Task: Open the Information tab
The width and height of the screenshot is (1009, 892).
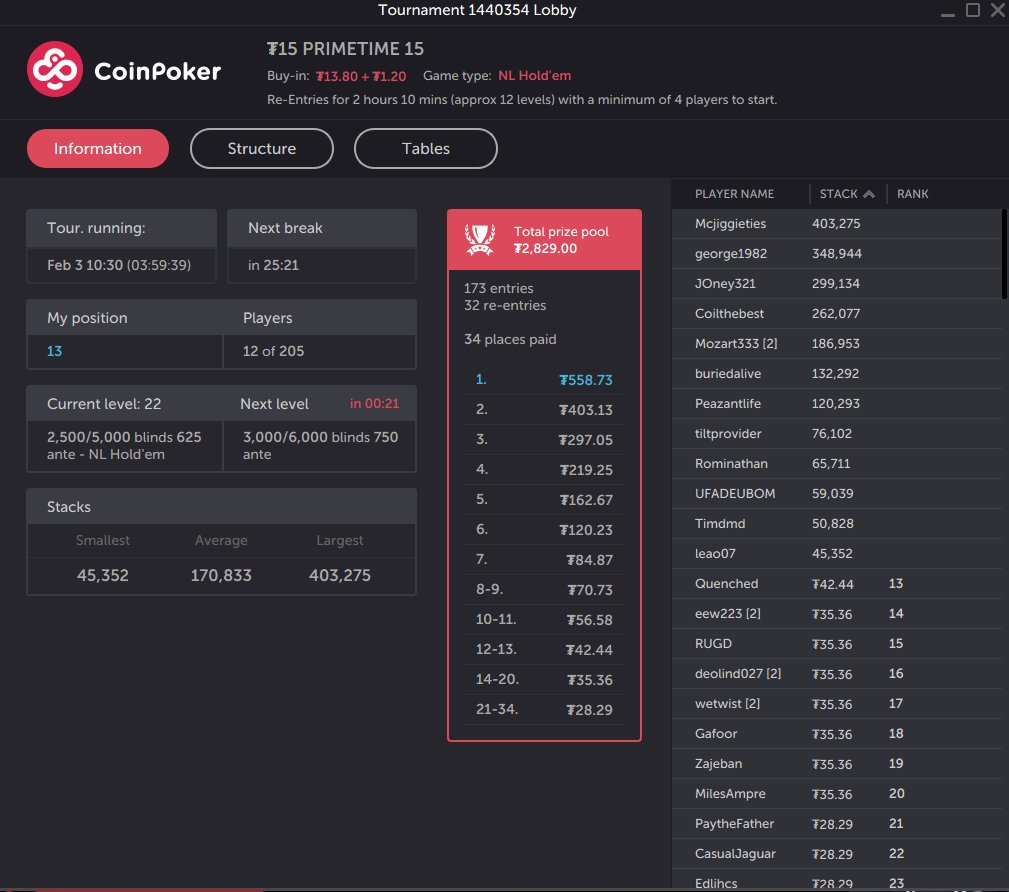Action: pyautogui.click(x=98, y=149)
